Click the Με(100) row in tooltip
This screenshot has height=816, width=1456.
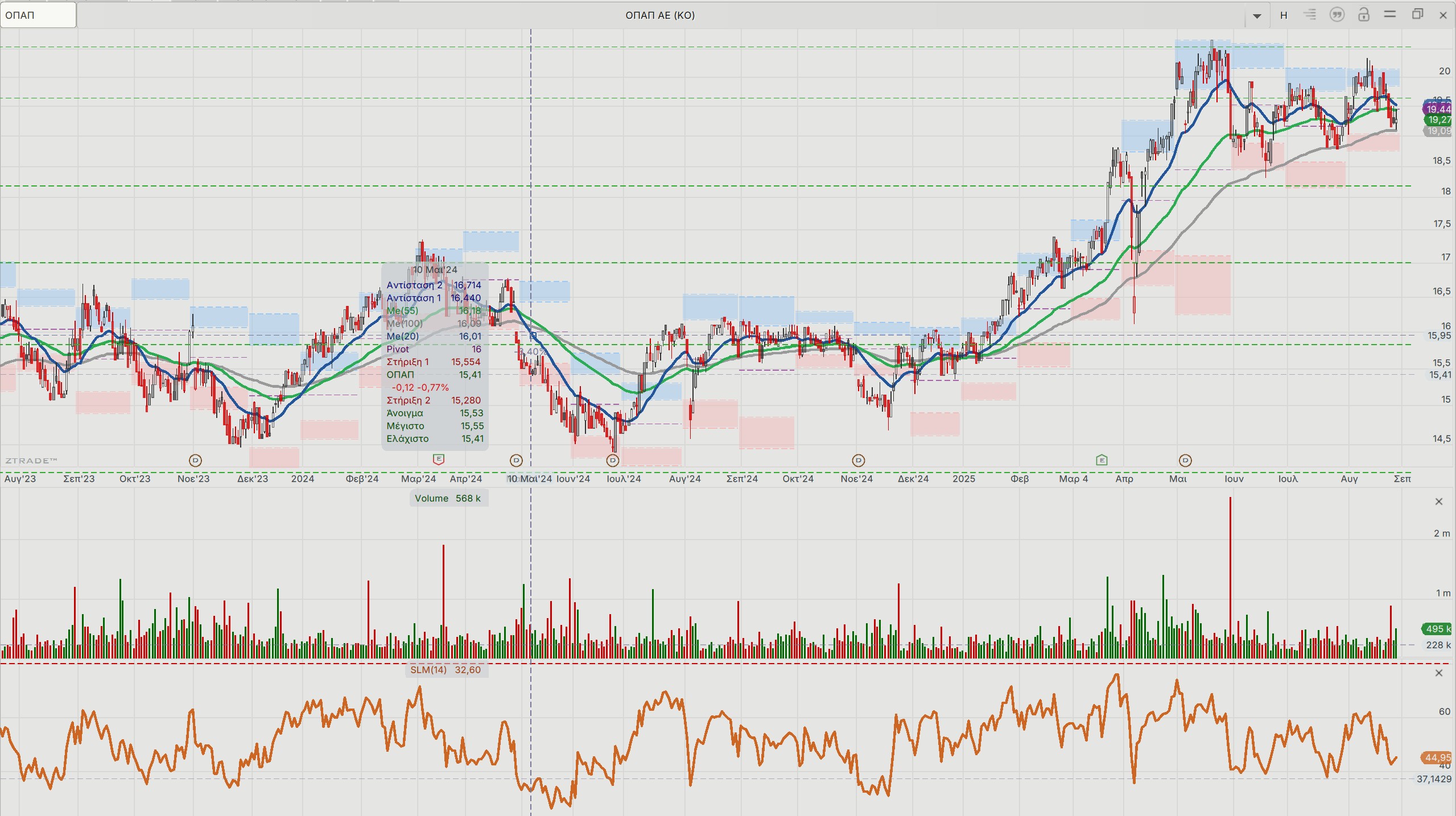coord(434,324)
